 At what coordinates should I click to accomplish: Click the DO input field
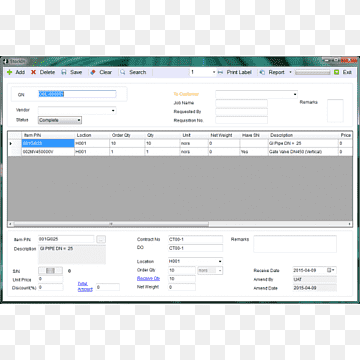(x=195, y=248)
